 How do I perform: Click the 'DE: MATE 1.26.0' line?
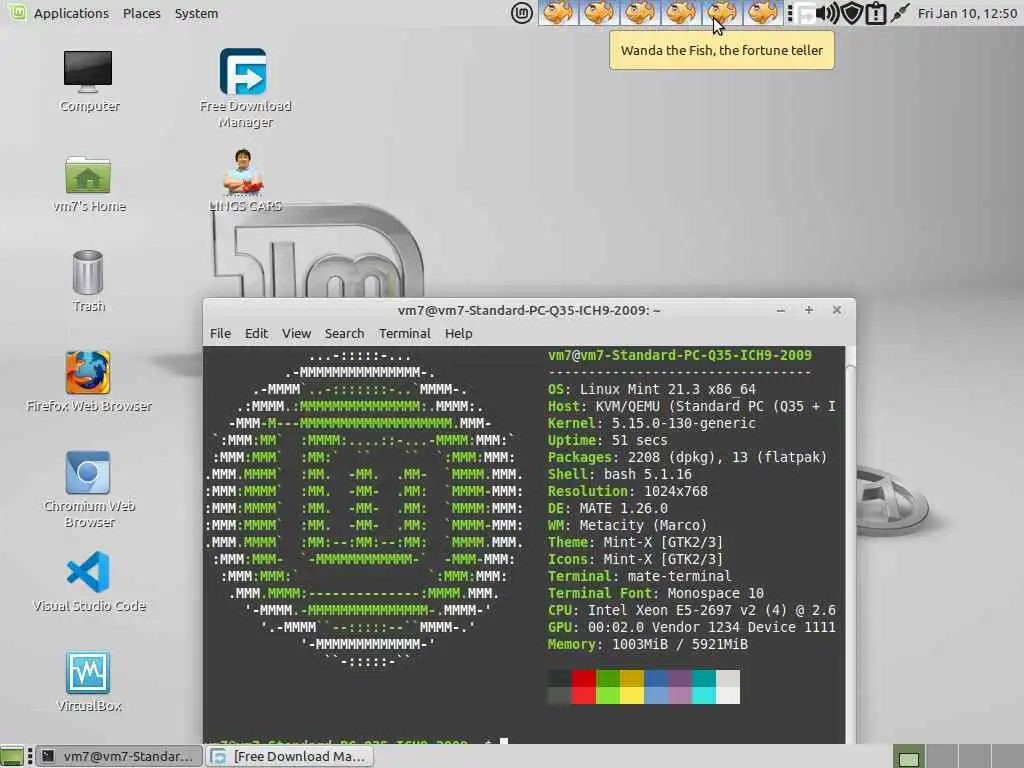pyautogui.click(x=607, y=508)
